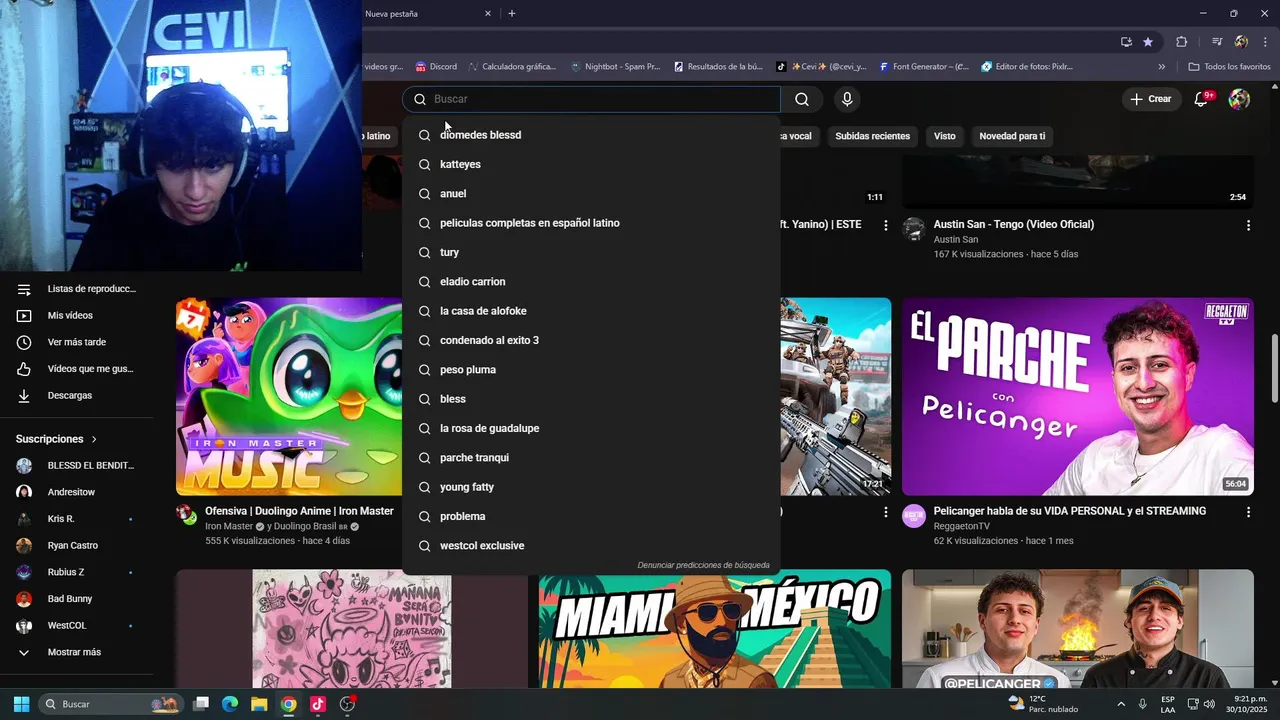Open Bad Bunny subscription channel
1280x720 pixels.
click(76, 599)
